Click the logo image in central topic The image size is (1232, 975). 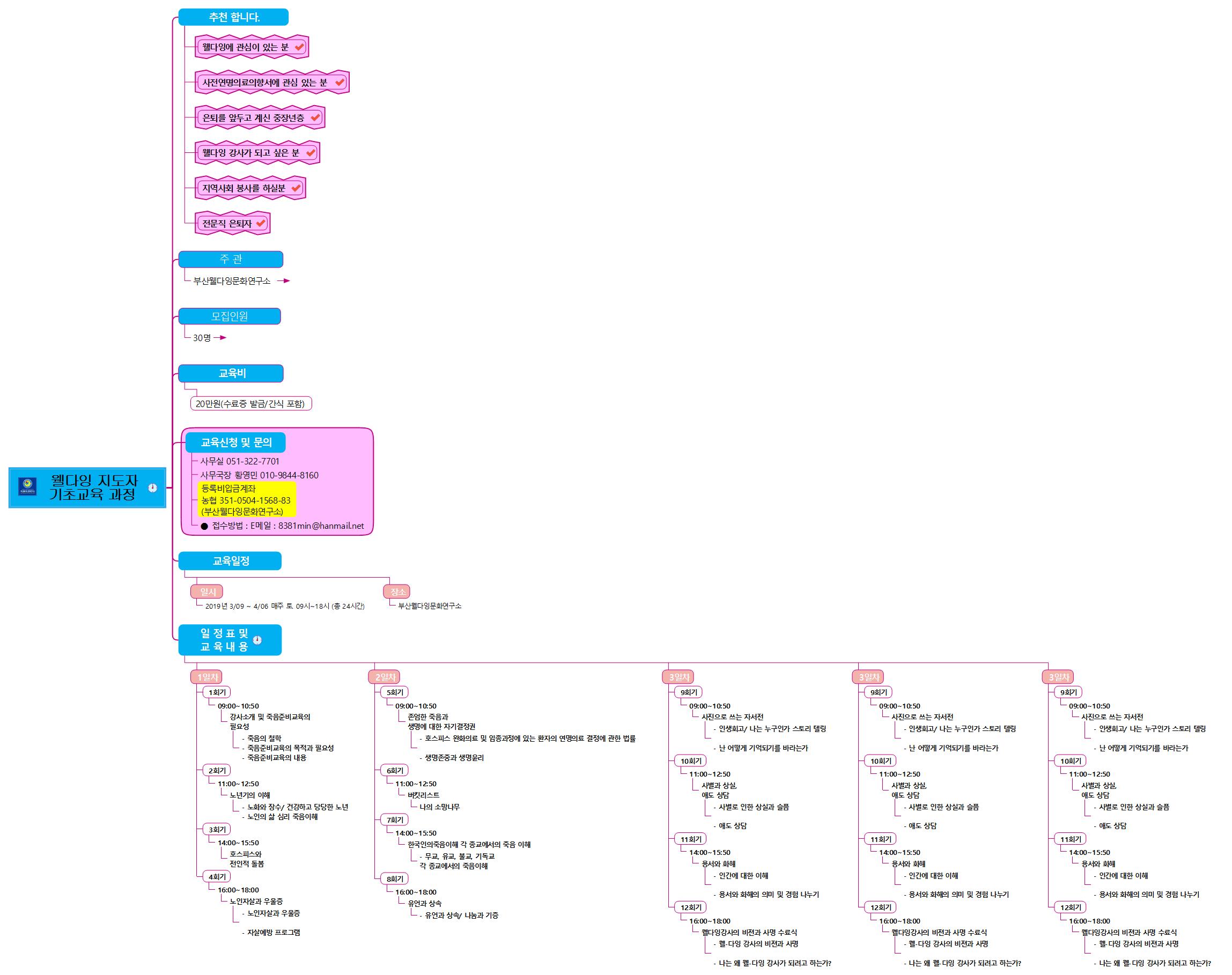point(27,486)
